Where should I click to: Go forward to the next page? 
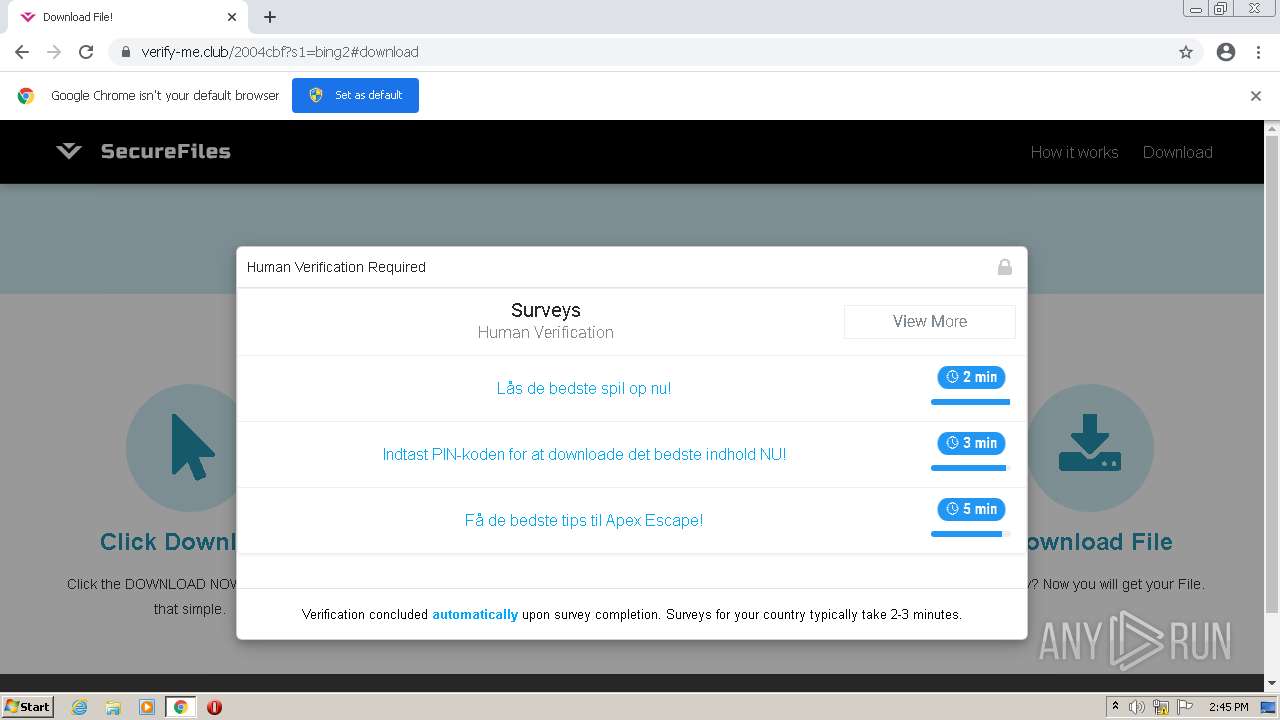54,52
